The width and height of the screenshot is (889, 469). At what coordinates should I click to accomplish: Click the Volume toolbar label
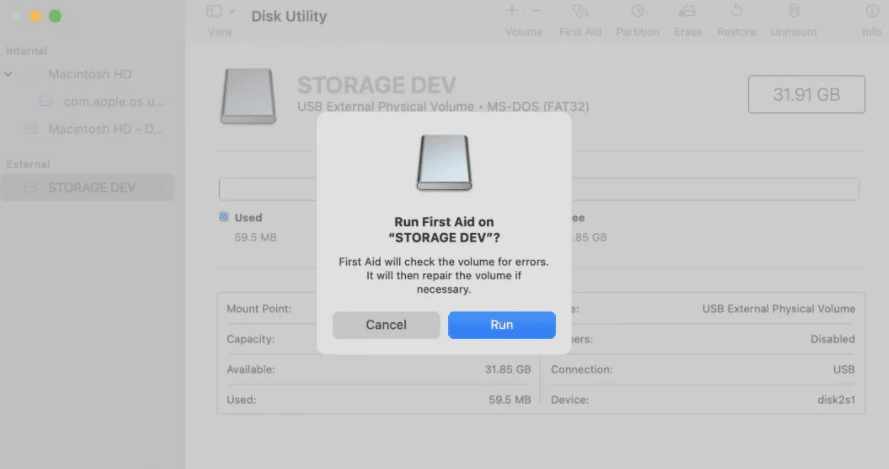pos(524,32)
